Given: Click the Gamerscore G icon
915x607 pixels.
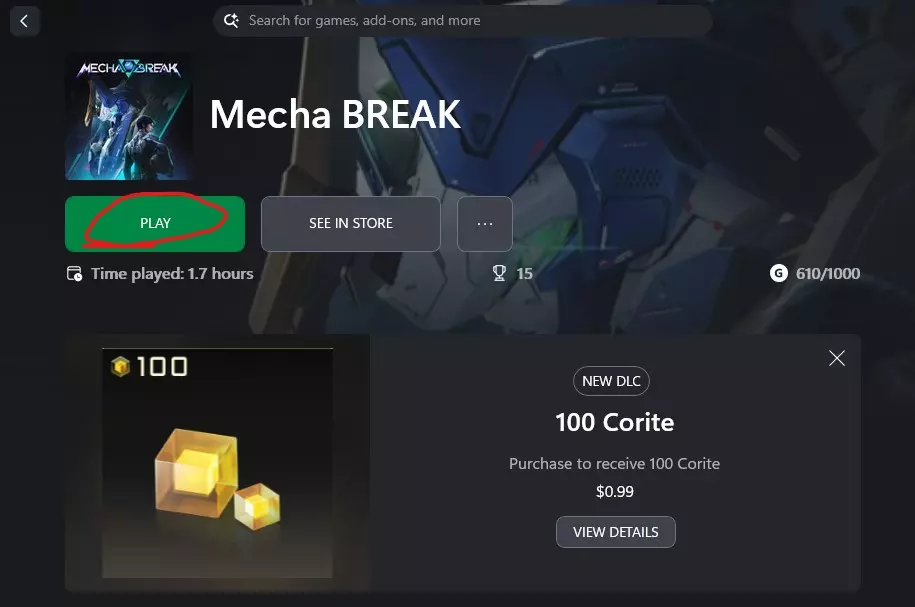Looking at the screenshot, I should point(778,273).
